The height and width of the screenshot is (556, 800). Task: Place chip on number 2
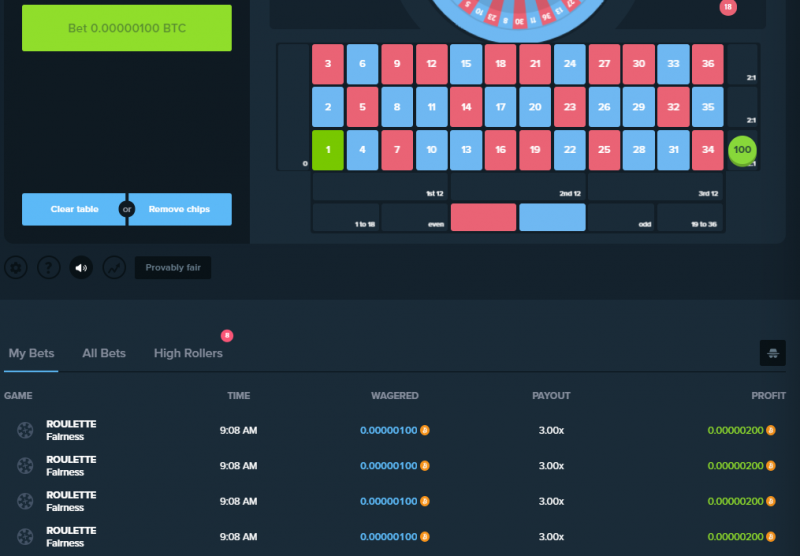[328, 107]
